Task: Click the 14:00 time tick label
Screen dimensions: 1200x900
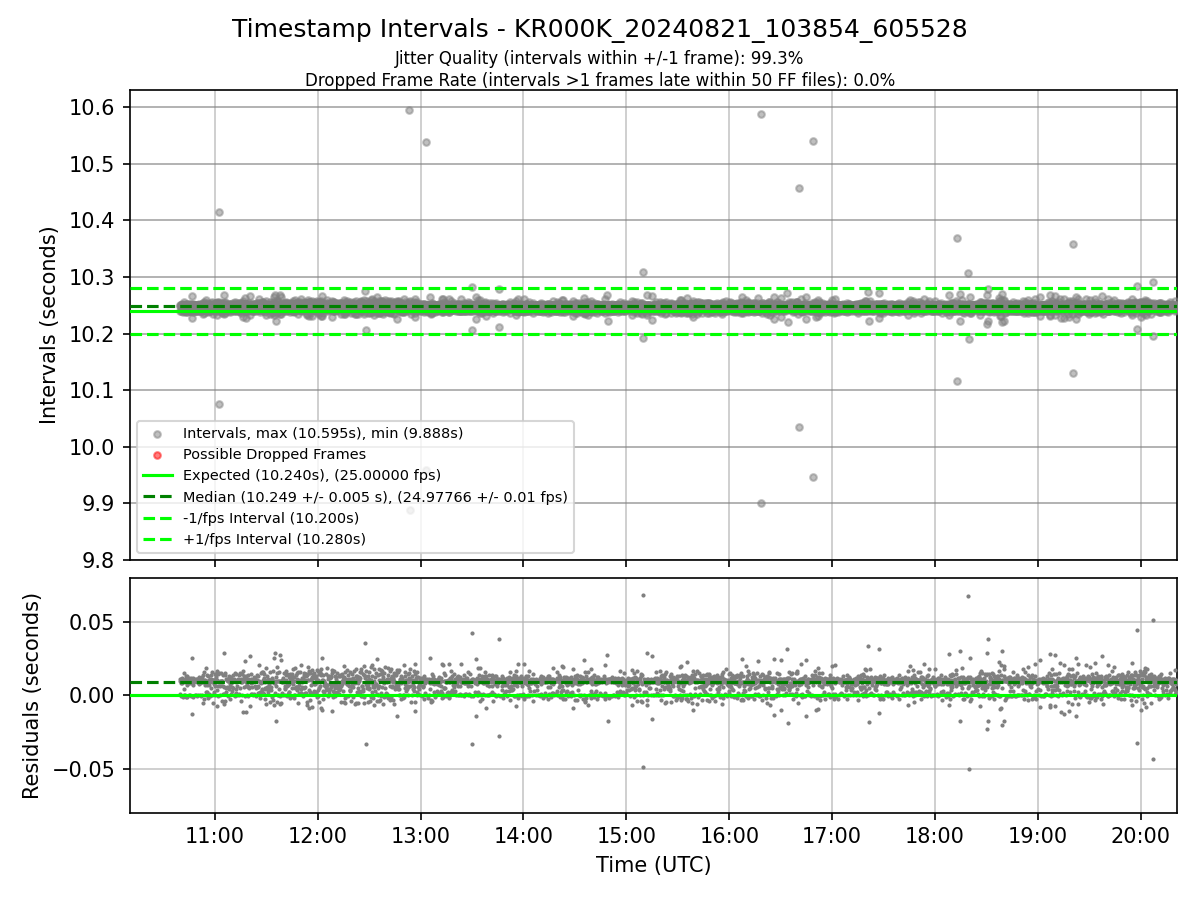Action: (x=523, y=835)
